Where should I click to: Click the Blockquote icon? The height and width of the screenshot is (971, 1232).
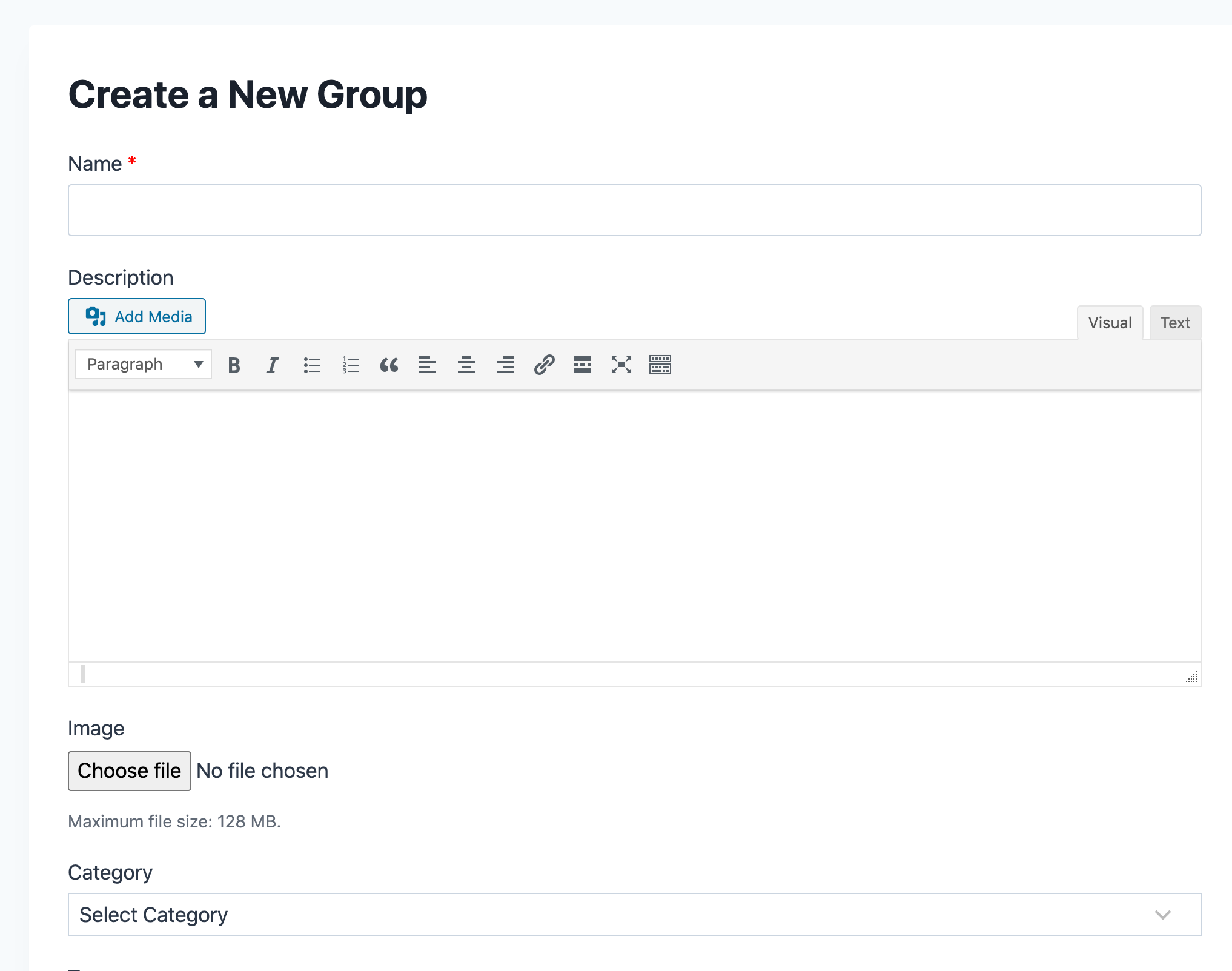tap(389, 364)
